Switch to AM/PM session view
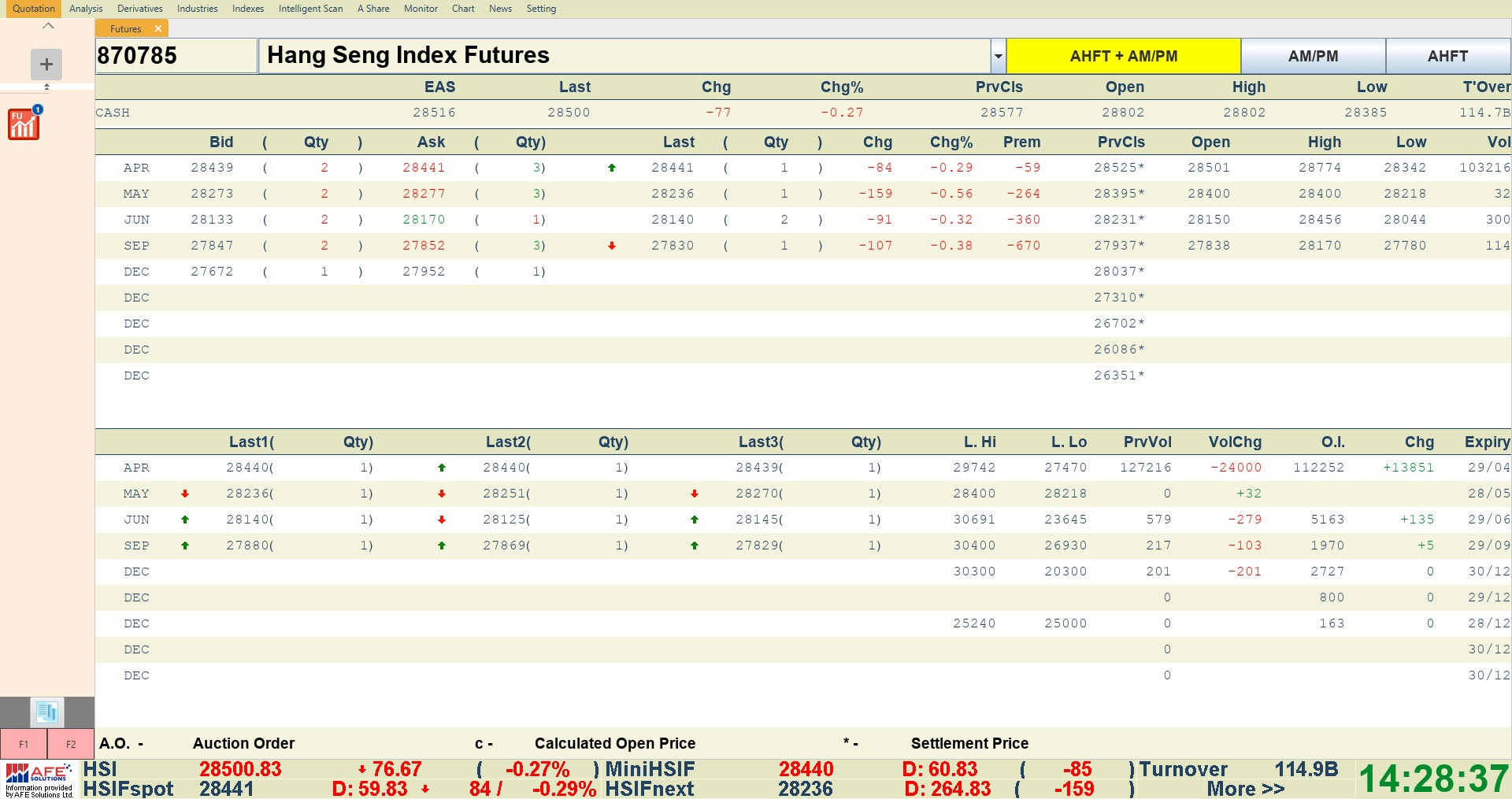The width and height of the screenshot is (1512, 799). tap(1314, 56)
